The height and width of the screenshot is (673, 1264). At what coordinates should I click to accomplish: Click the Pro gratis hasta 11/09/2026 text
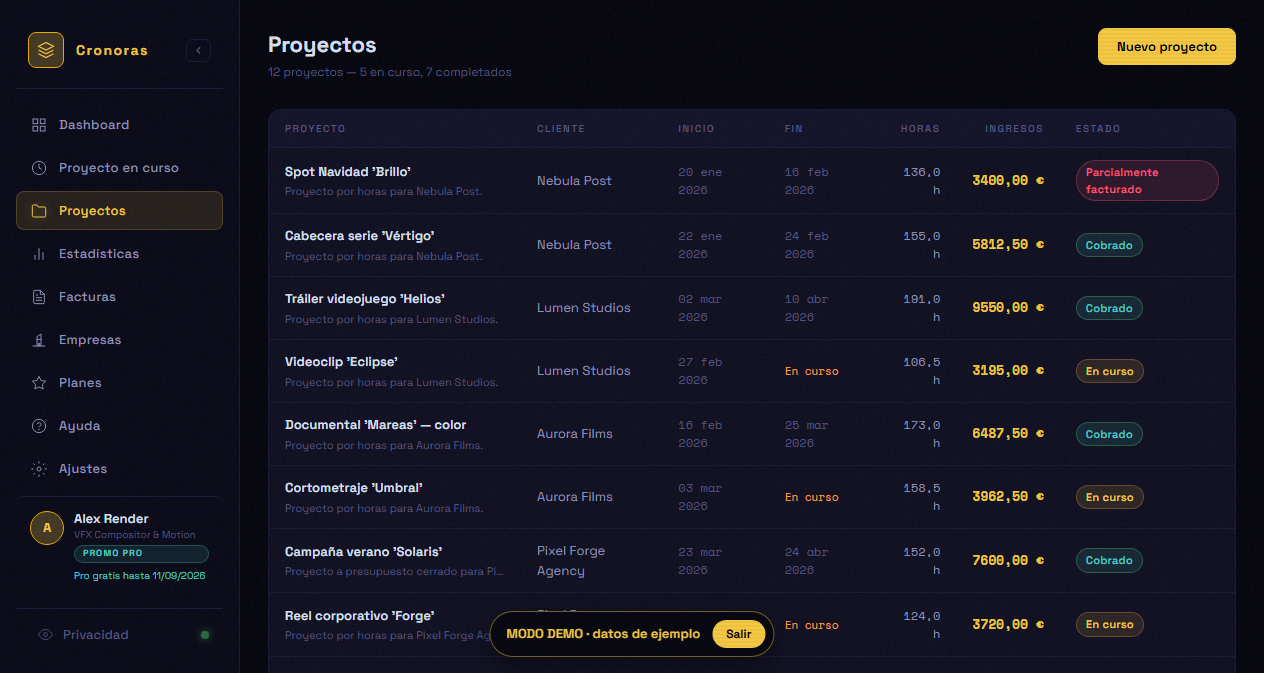click(x=140, y=576)
